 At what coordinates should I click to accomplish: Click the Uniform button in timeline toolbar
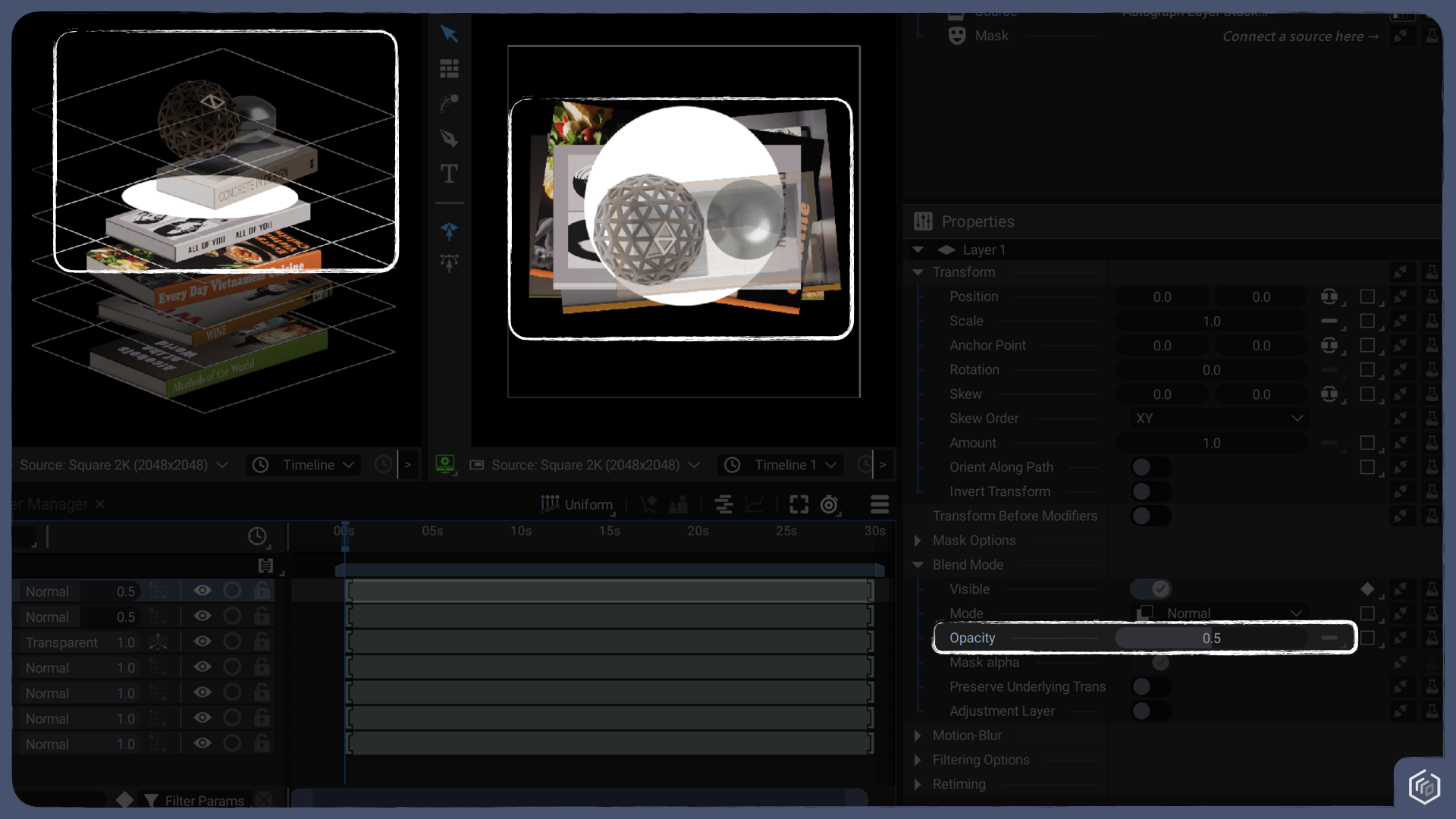click(577, 504)
